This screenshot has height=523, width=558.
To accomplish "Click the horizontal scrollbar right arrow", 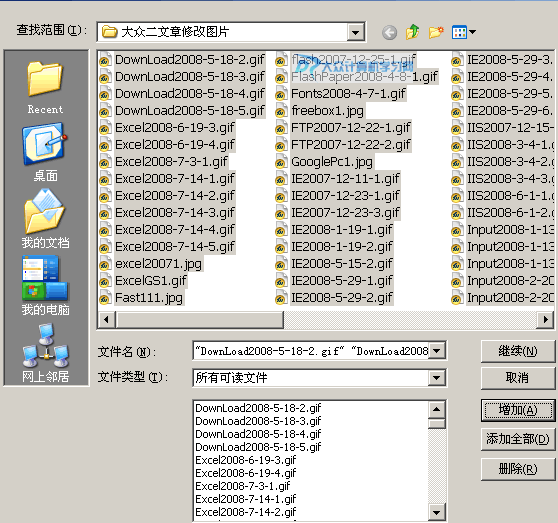I will 545,319.
